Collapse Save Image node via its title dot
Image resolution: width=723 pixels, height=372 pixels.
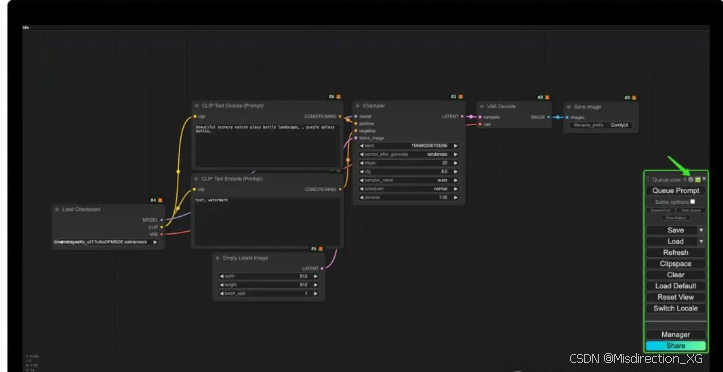tap(569, 107)
